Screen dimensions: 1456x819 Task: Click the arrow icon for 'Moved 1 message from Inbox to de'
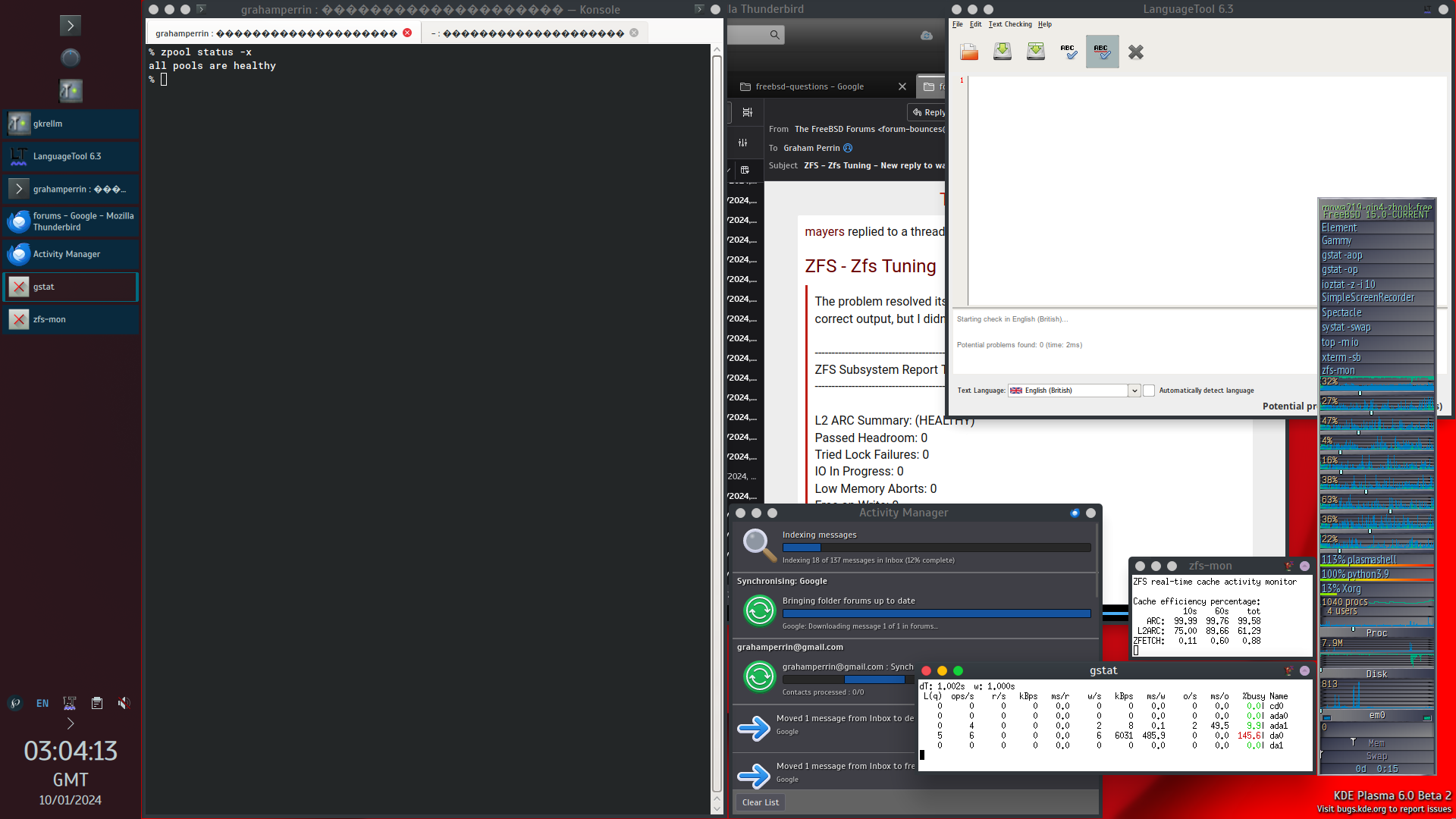(754, 727)
